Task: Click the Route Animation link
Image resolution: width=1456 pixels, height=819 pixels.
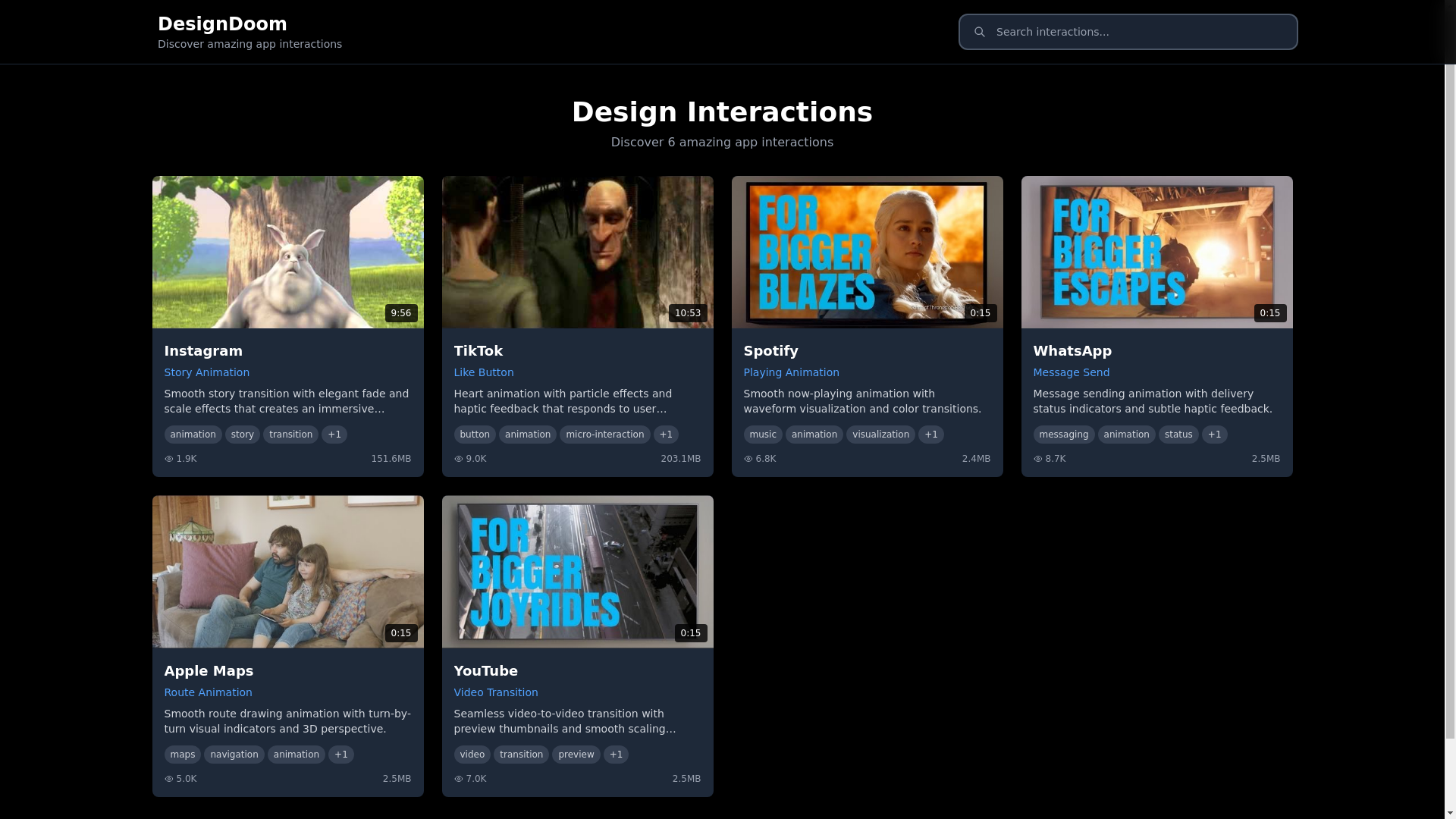Action: [209, 692]
